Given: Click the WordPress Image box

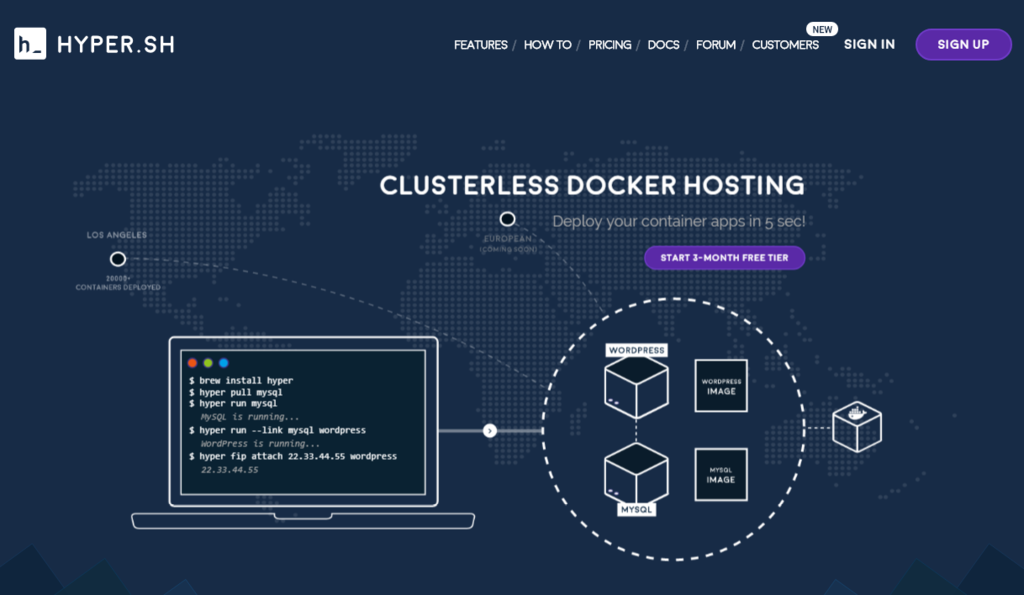Looking at the screenshot, I should click(721, 386).
